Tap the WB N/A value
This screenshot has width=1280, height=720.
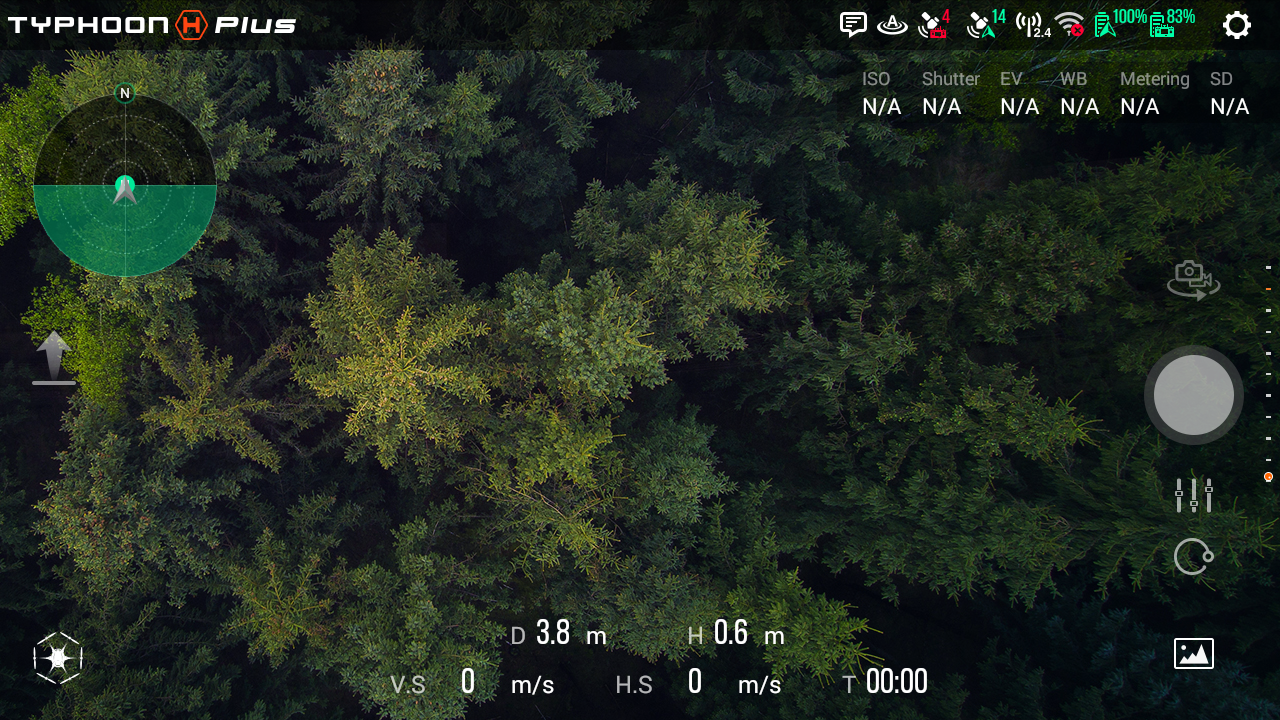pyautogui.click(x=1079, y=107)
